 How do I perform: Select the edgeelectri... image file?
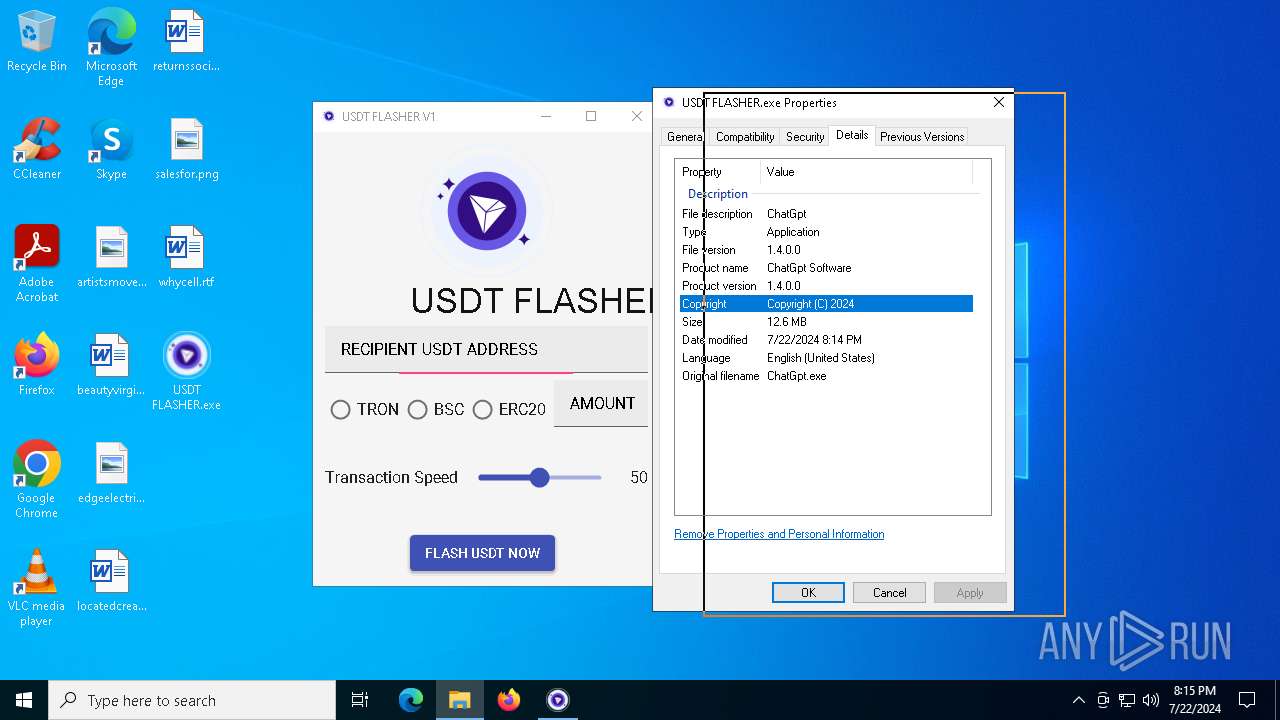111,474
